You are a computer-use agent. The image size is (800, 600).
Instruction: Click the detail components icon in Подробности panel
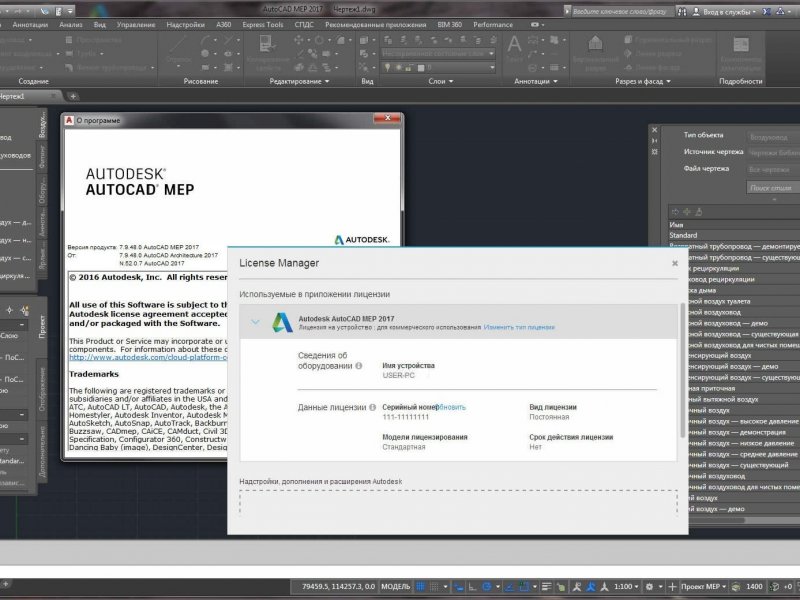pyautogui.click(x=741, y=45)
